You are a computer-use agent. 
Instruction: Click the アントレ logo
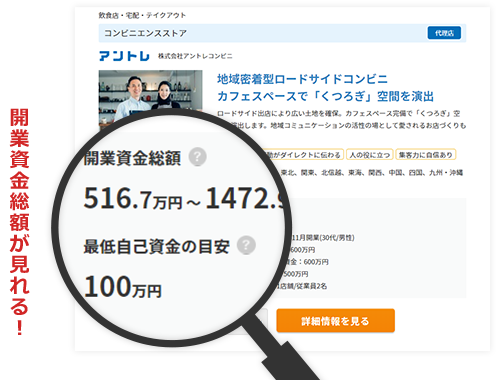pos(124,56)
